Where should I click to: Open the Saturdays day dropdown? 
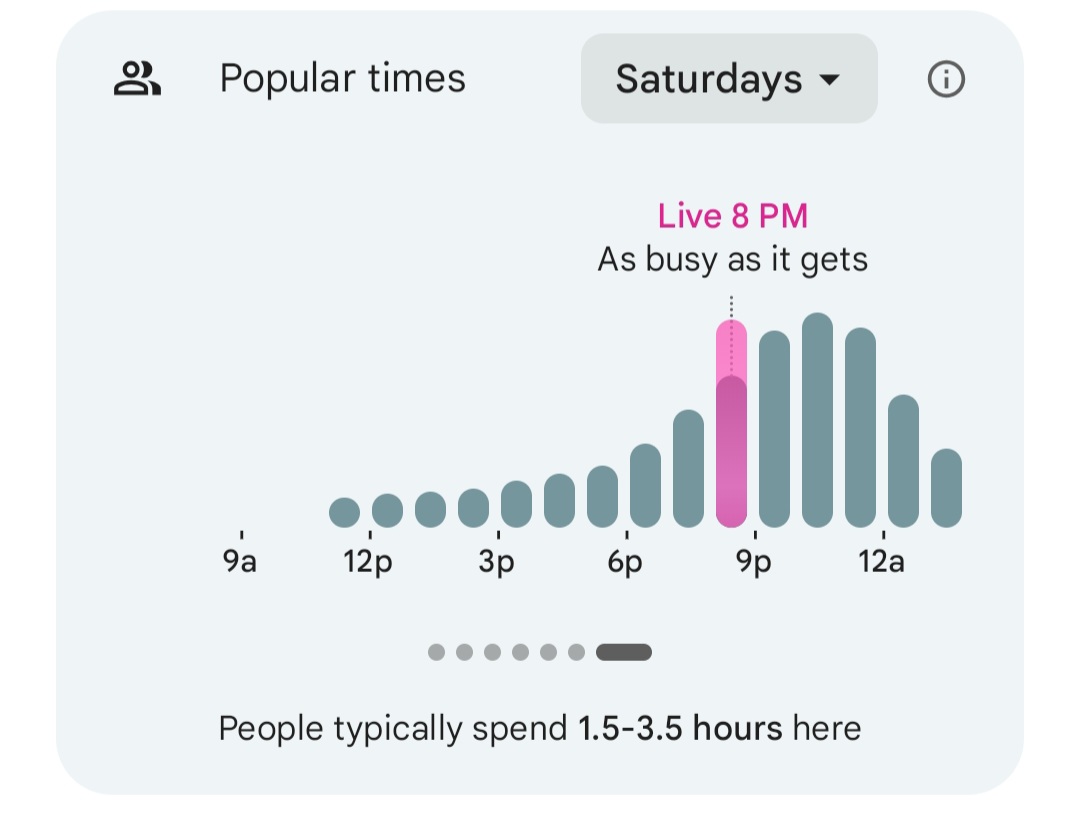728,79
